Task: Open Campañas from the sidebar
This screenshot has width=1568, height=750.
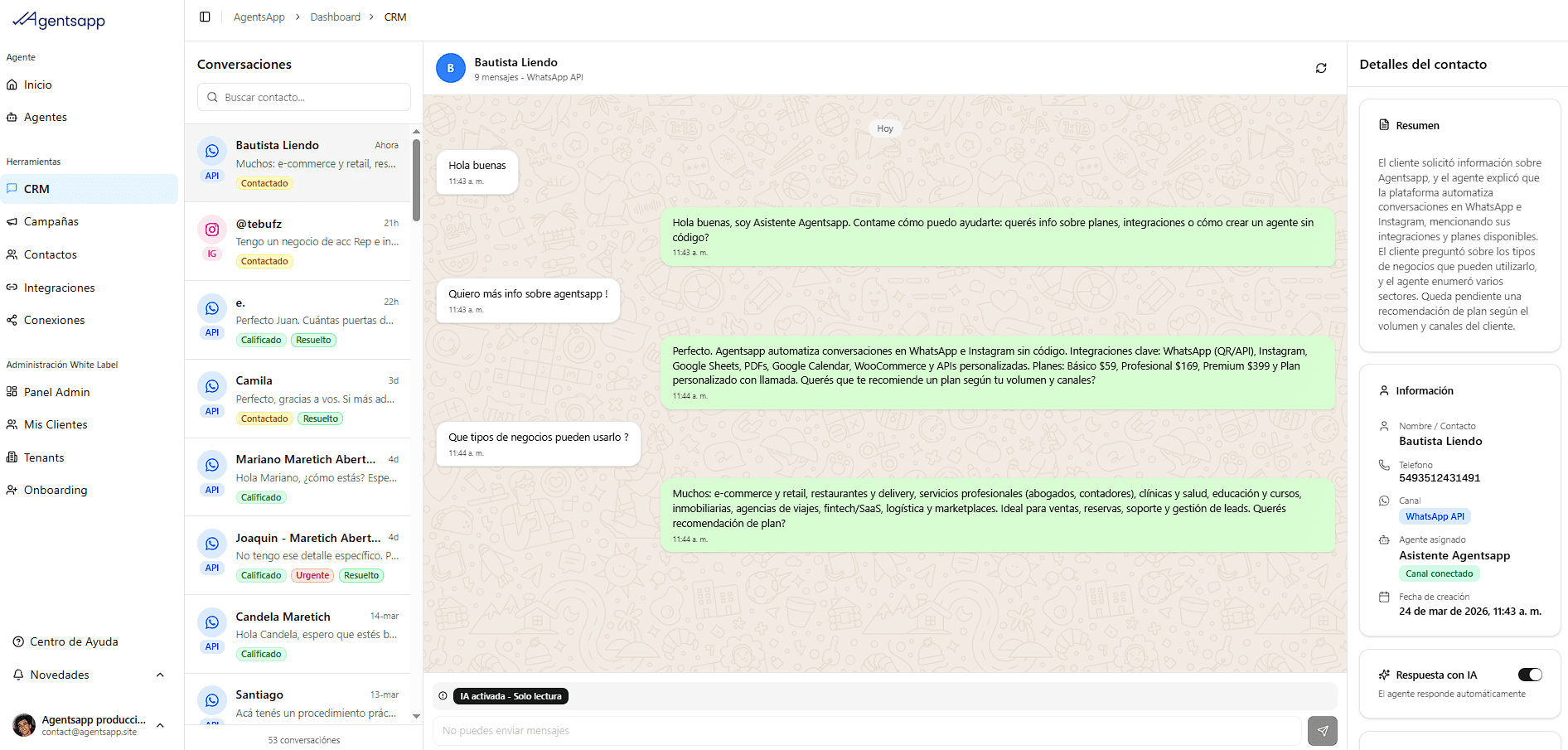Action: coord(52,221)
